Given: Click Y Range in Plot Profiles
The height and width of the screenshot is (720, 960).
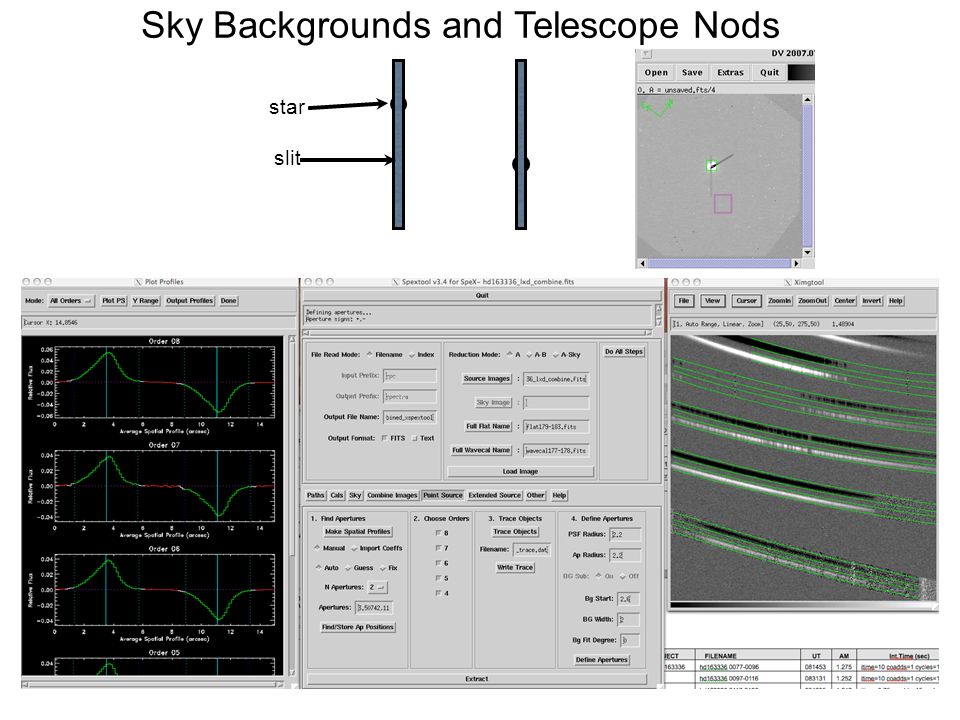Looking at the screenshot, I should click(x=146, y=301).
